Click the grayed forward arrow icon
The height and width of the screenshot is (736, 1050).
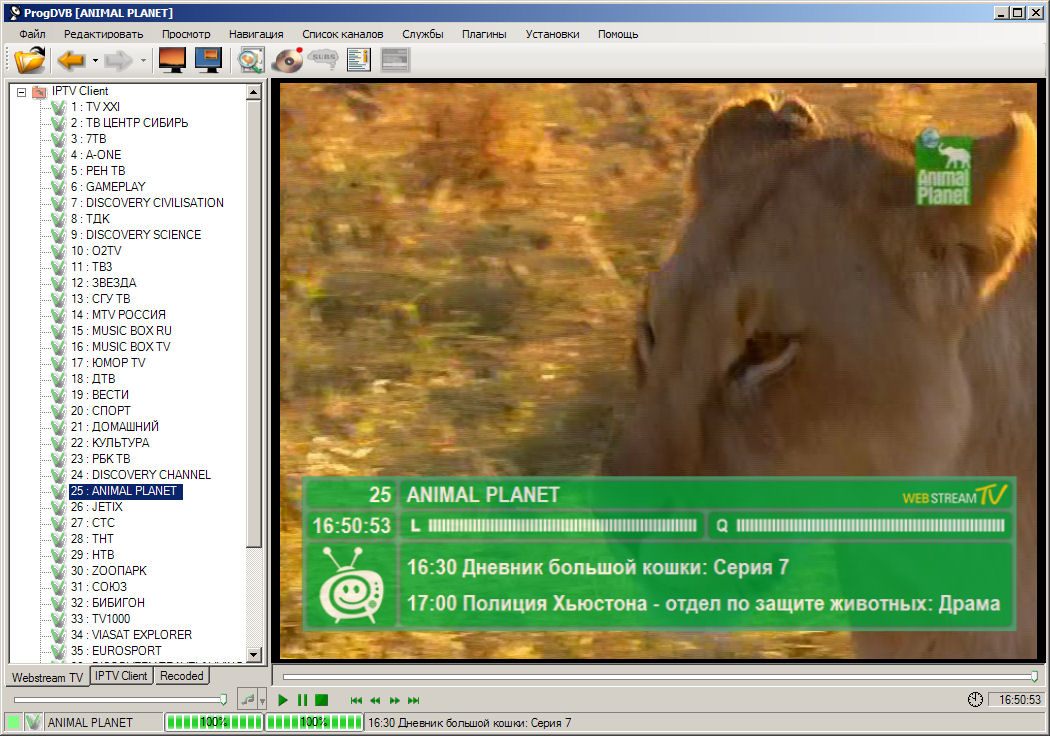point(119,60)
